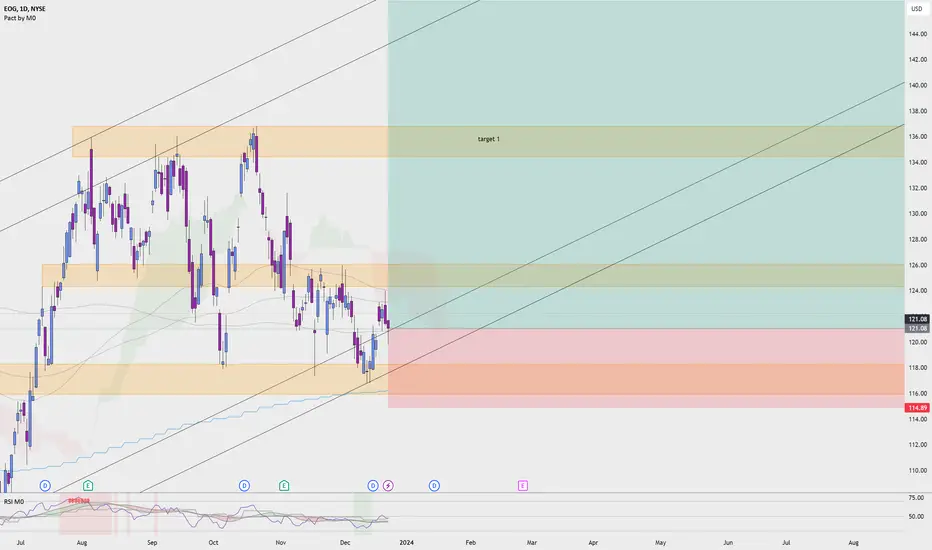The width and height of the screenshot is (932, 550).
Task: Click the dark 121.08 current price label
Action: coord(917,319)
